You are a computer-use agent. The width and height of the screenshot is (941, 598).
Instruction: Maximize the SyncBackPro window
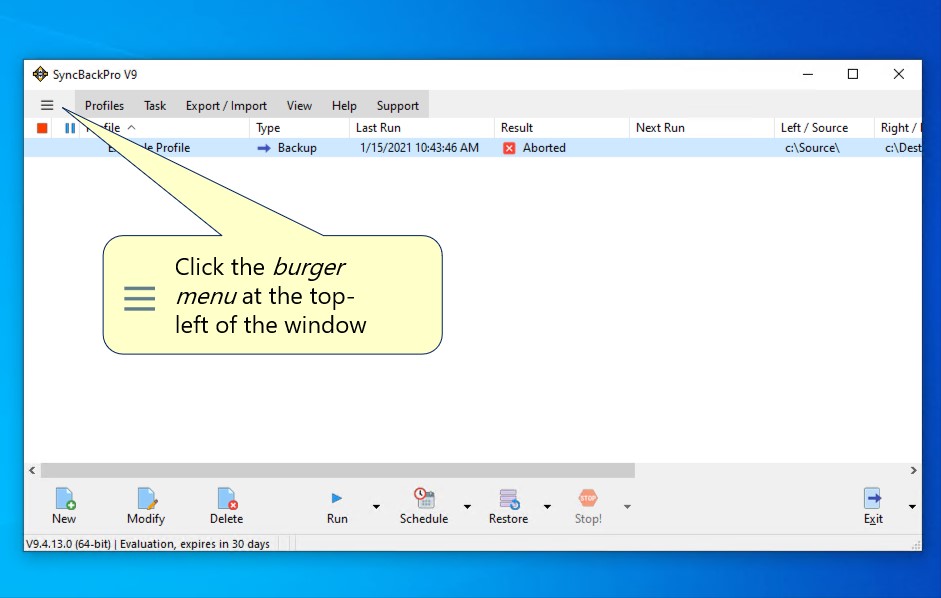point(853,74)
